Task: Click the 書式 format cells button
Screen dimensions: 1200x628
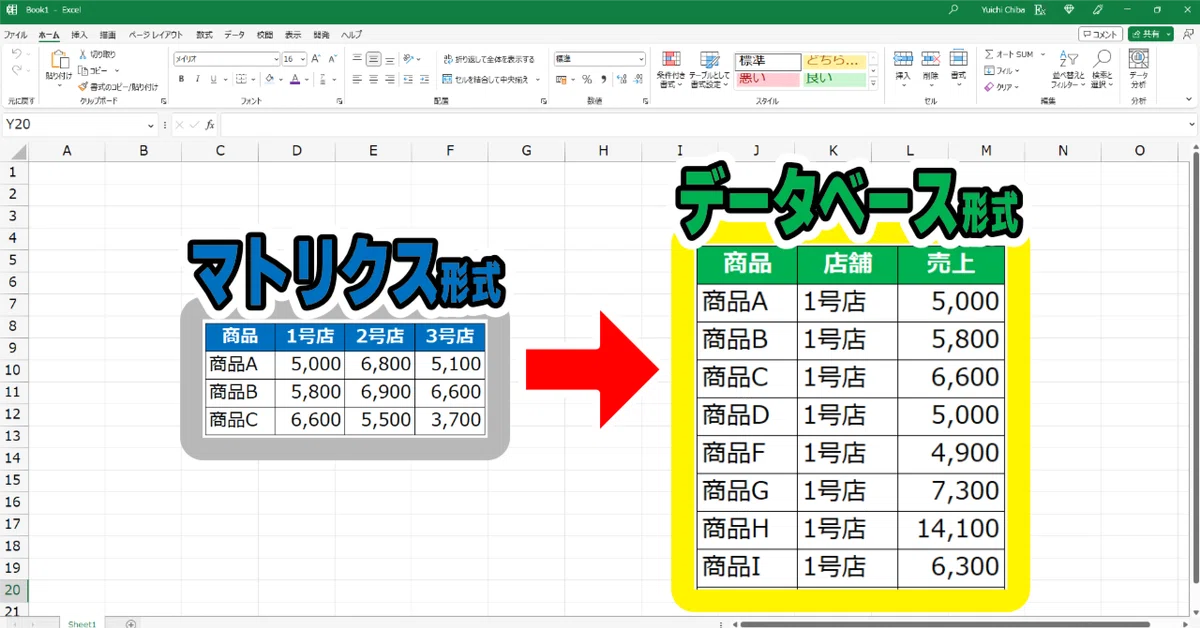Action: pos(958,65)
